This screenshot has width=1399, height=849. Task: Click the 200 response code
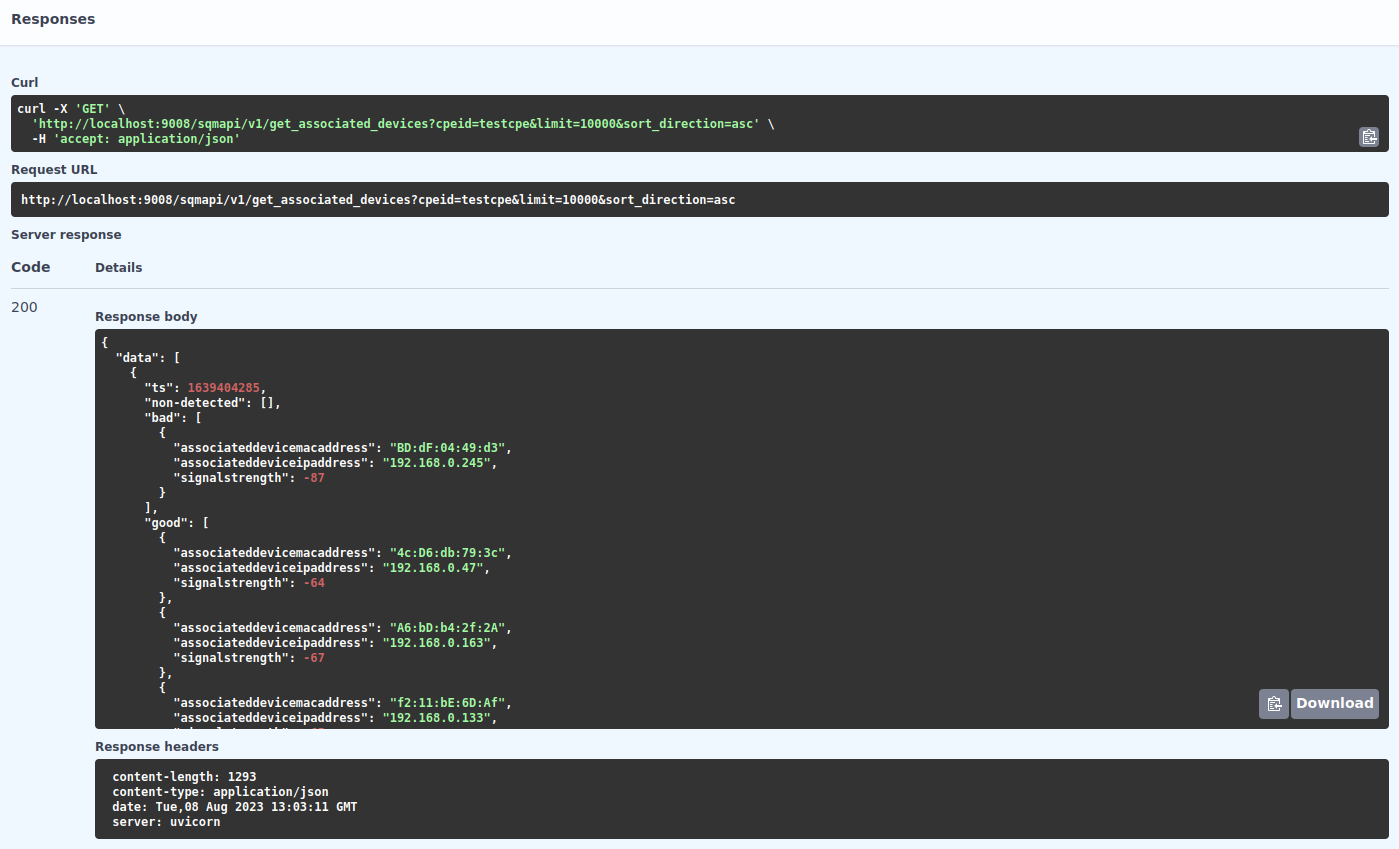coord(24,307)
